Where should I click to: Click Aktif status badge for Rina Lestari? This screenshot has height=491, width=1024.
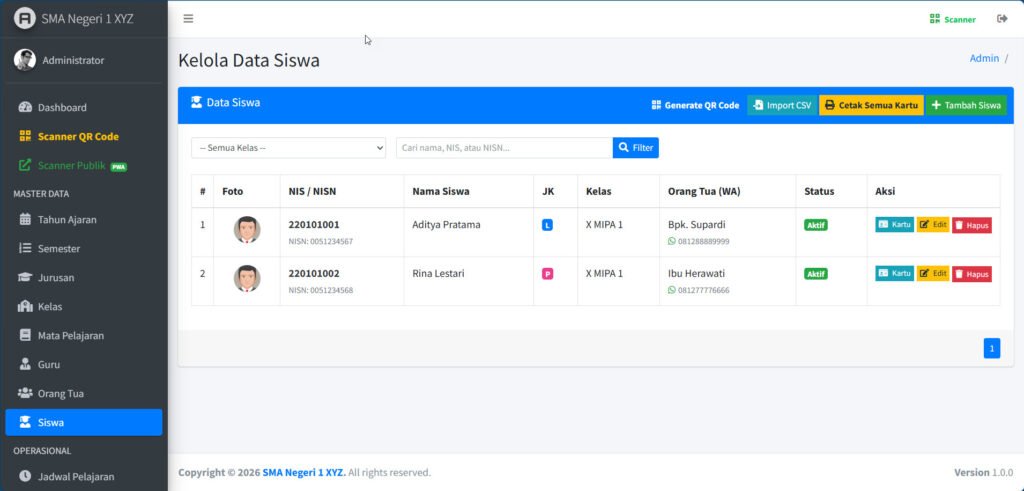point(816,274)
